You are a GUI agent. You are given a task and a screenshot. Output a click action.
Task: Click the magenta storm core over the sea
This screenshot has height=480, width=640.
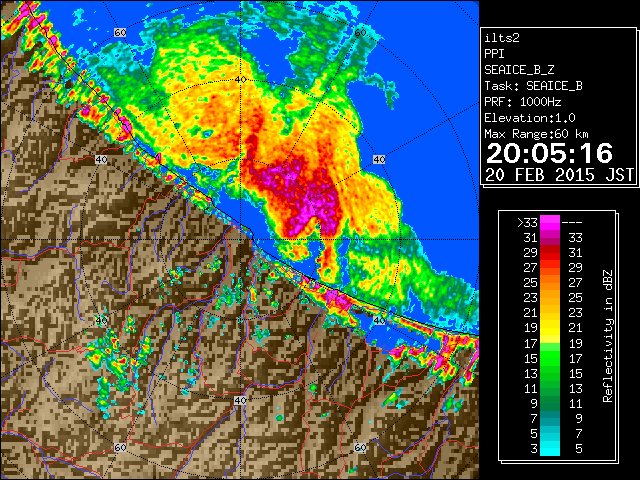coord(302,200)
